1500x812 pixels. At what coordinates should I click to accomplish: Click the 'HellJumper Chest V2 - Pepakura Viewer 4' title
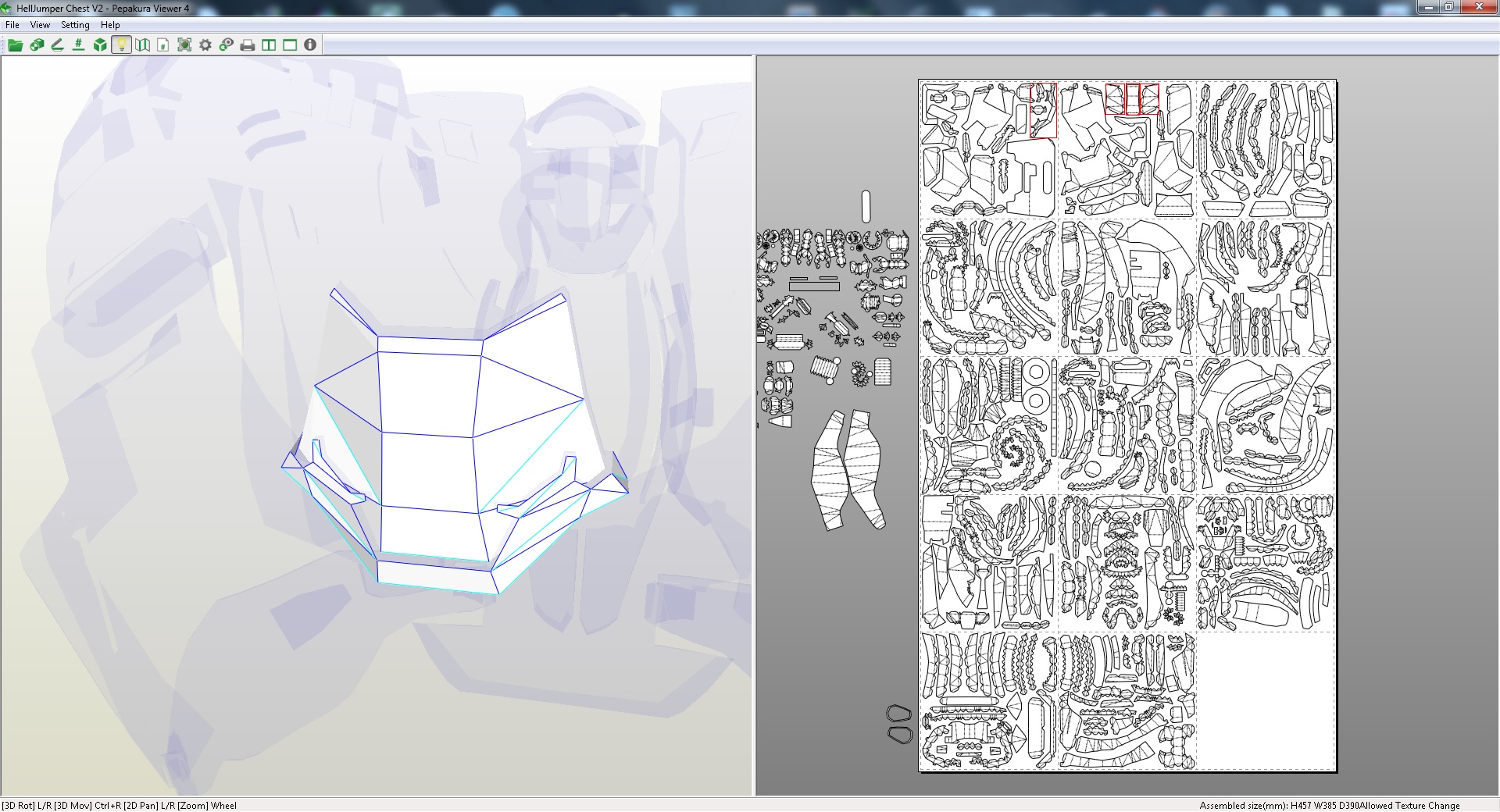click(x=103, y=9)
